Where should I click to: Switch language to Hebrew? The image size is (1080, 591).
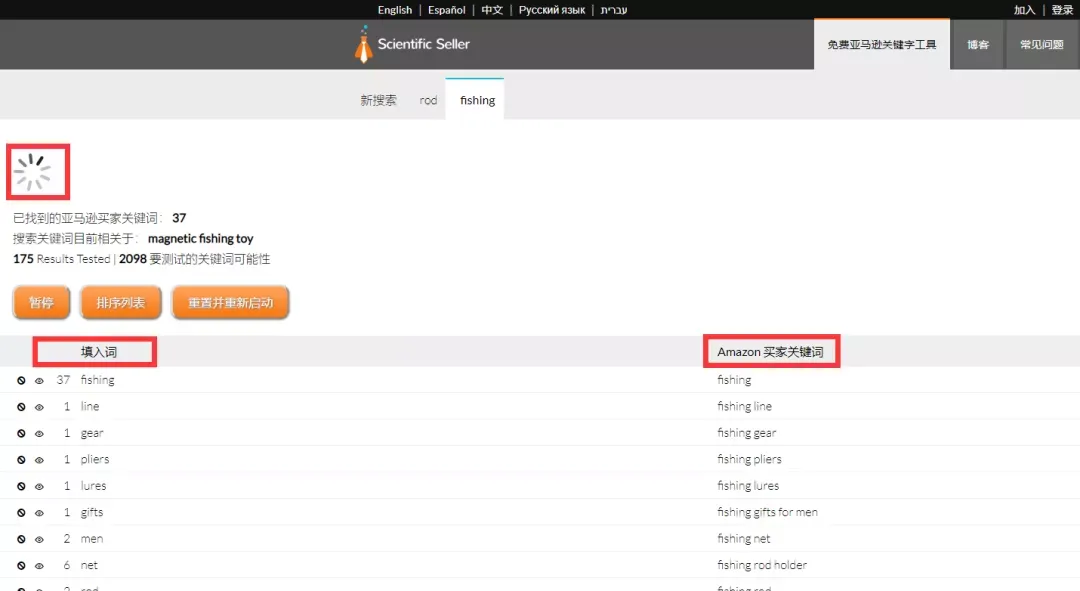614,10
